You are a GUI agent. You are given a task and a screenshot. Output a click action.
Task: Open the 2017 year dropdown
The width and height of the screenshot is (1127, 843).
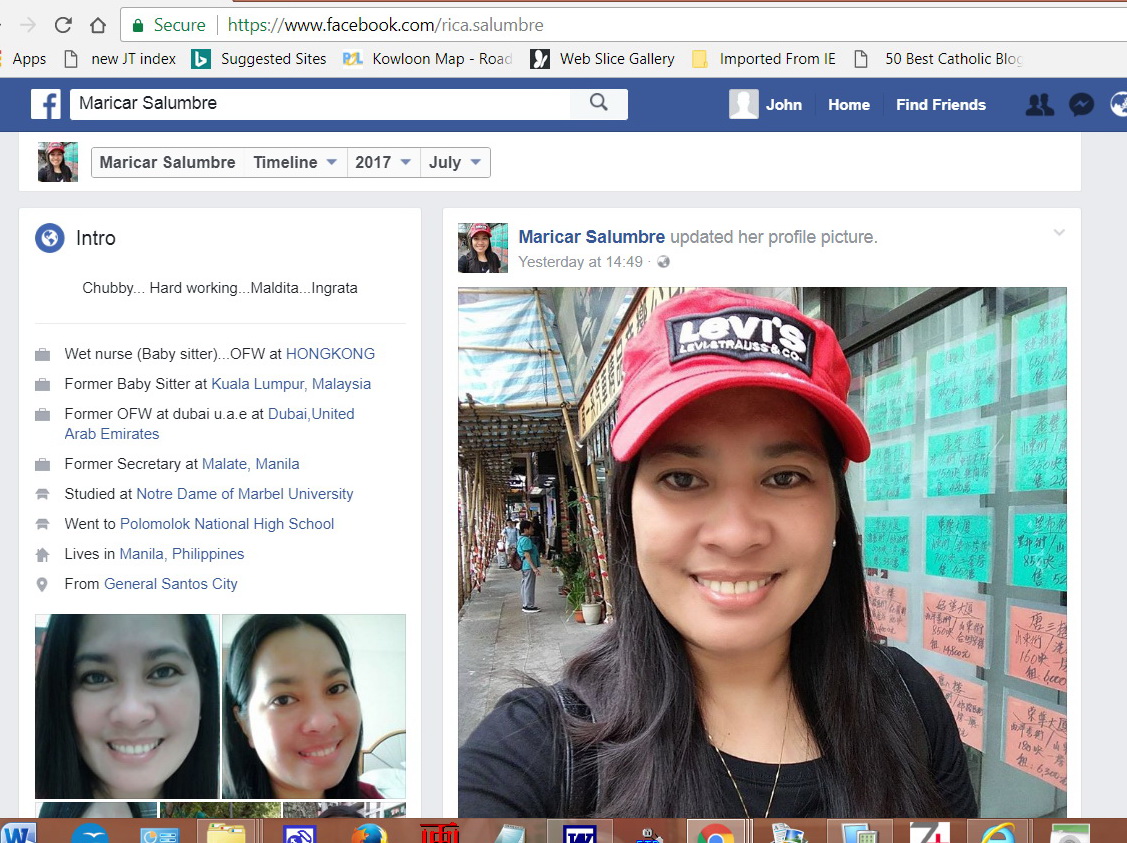pos(383,162)
